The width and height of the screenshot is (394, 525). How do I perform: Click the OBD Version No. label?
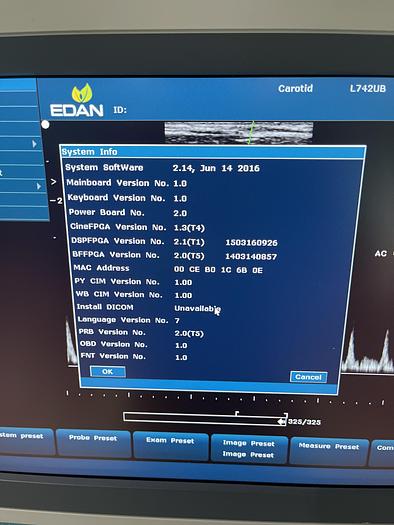tap(114, 344)
